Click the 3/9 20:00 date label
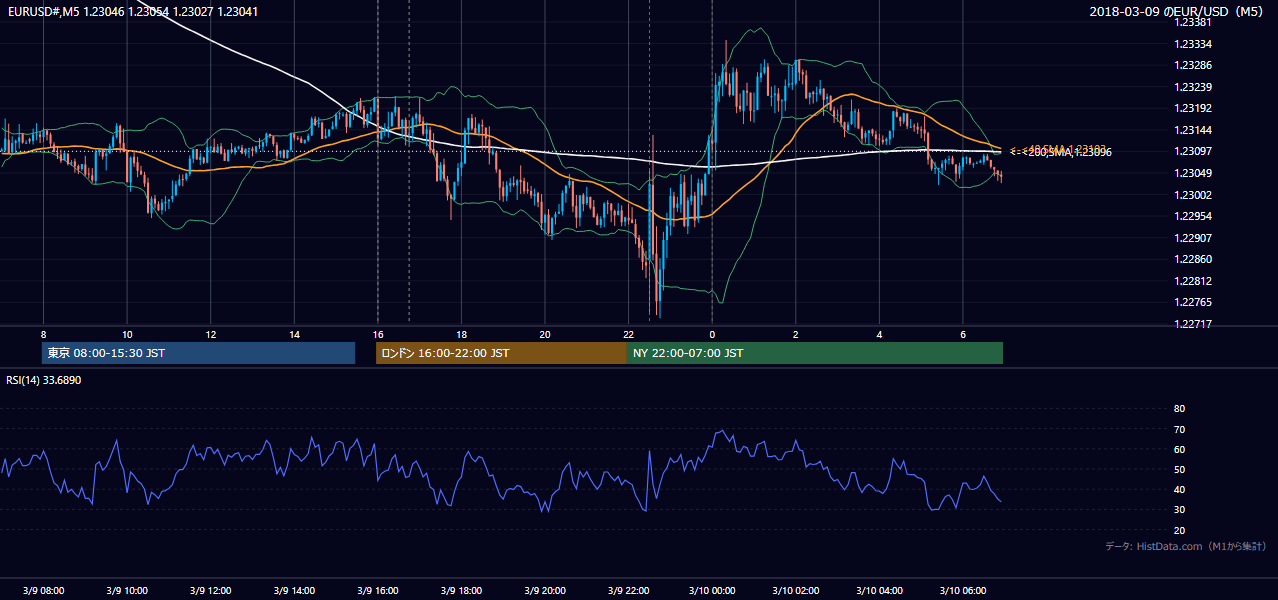 point(544,590)
